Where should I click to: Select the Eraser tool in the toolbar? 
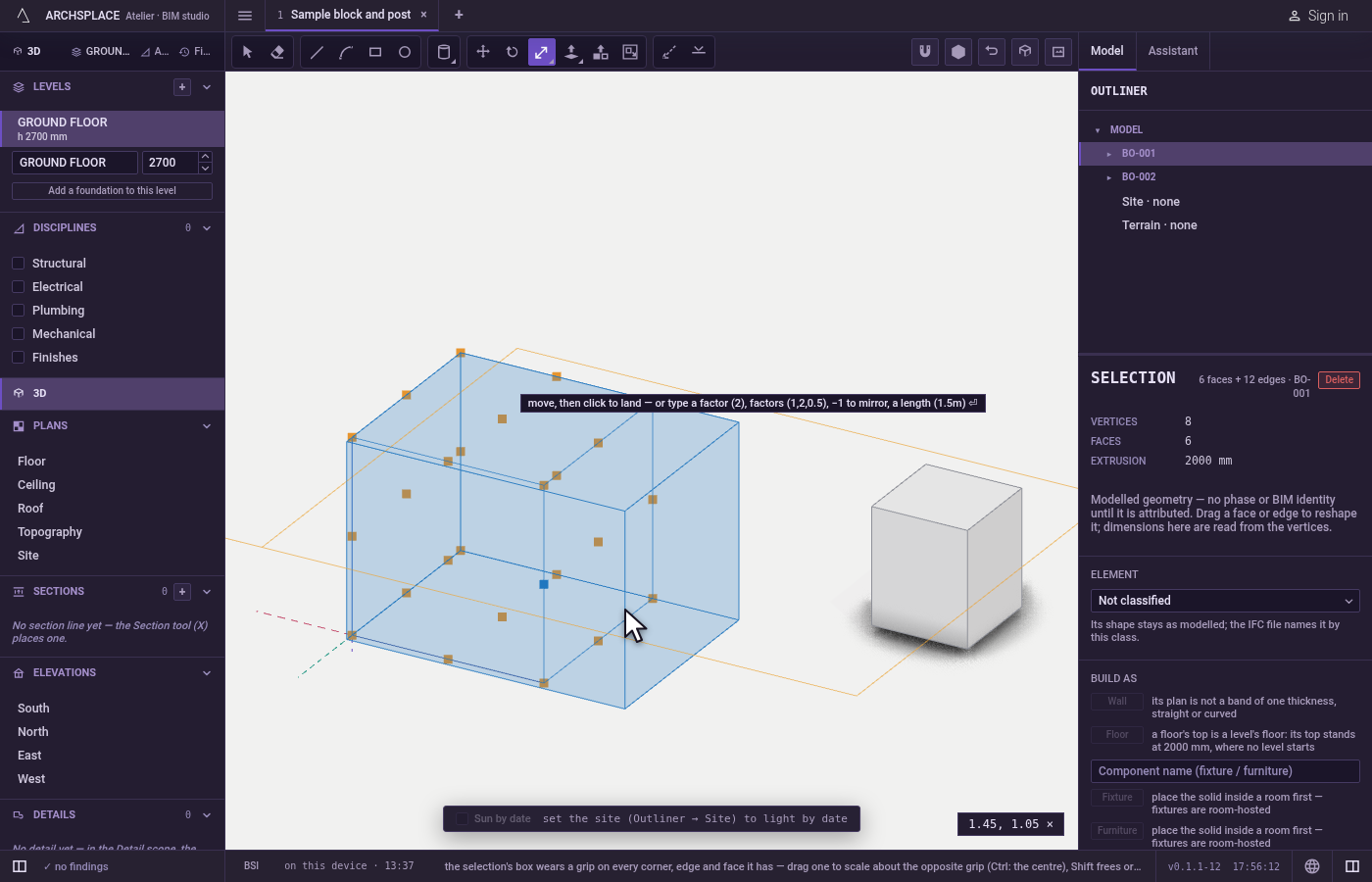tap(277, 52)
